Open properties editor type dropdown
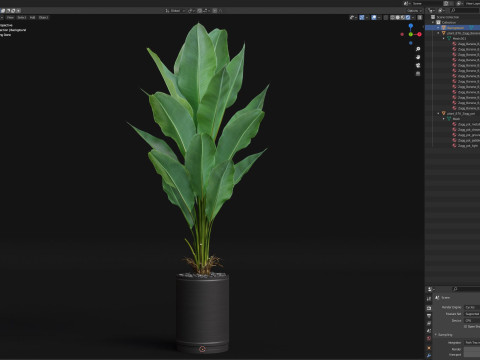Image resolution: width=480 pixels, height=360 pixels. pyautogui.click(x=431, y=289)
